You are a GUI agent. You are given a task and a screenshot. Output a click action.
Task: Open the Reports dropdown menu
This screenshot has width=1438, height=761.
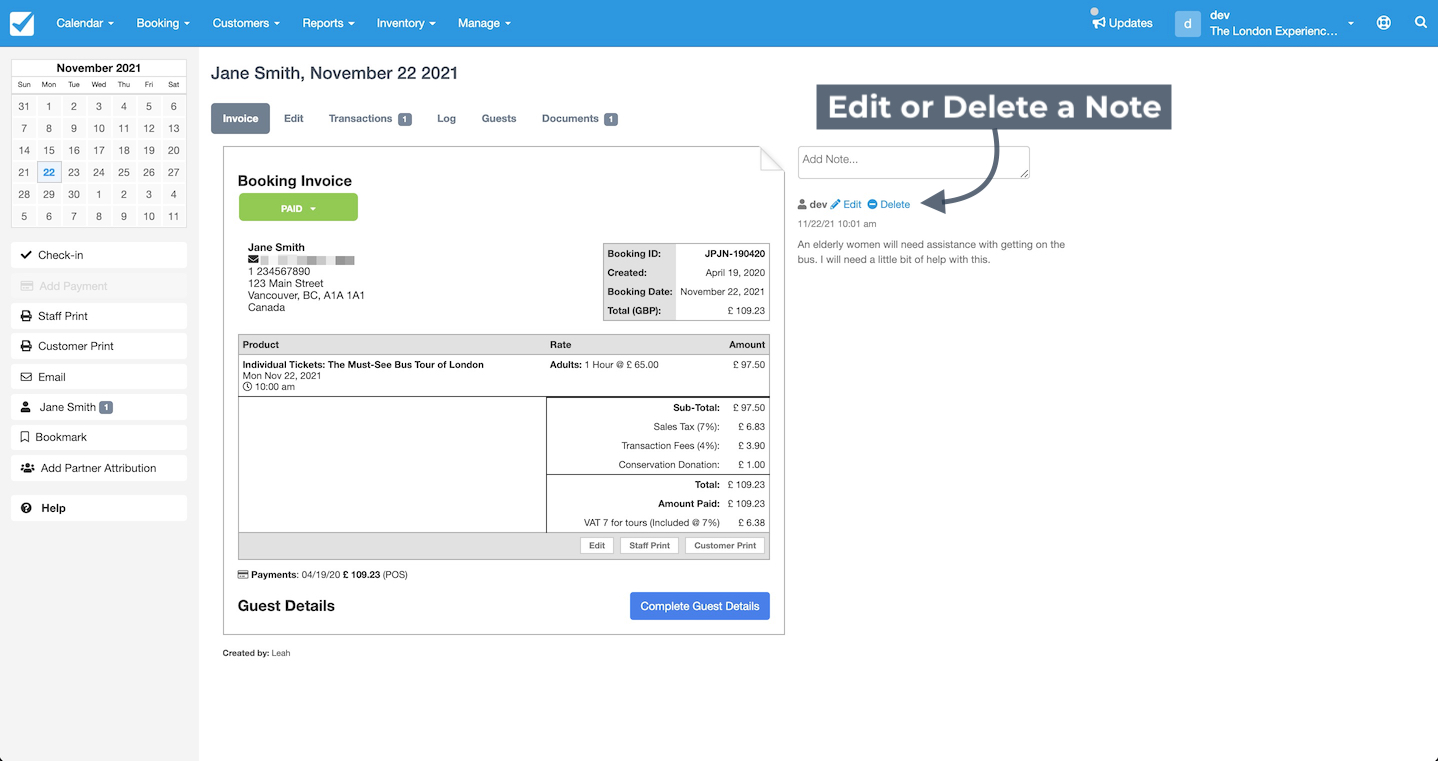coord(329,23)
